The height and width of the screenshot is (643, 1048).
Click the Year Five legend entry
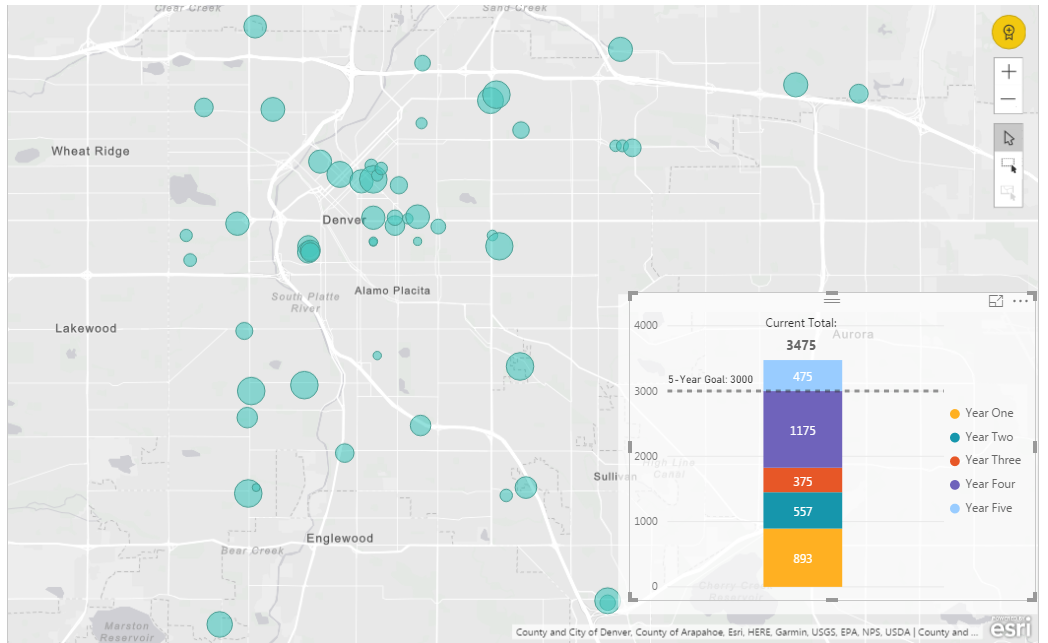[981, 508]
